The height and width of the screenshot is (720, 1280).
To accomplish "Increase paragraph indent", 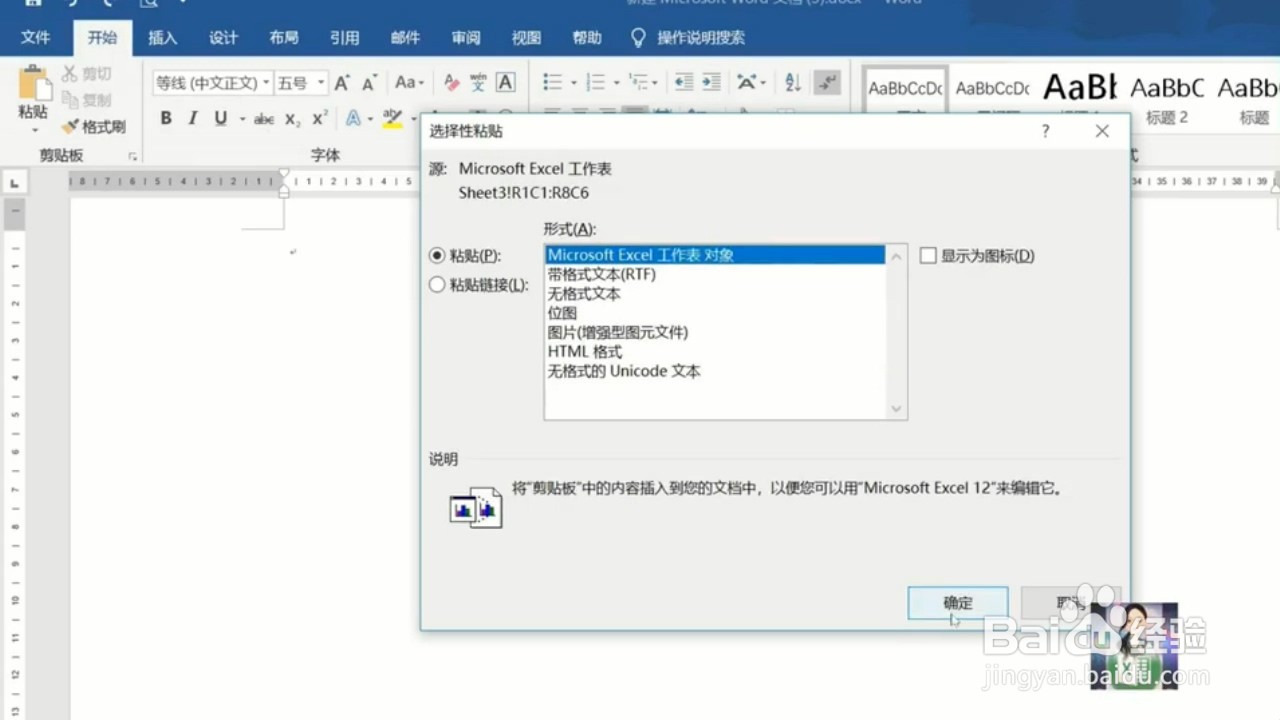I will coord(711,83).
